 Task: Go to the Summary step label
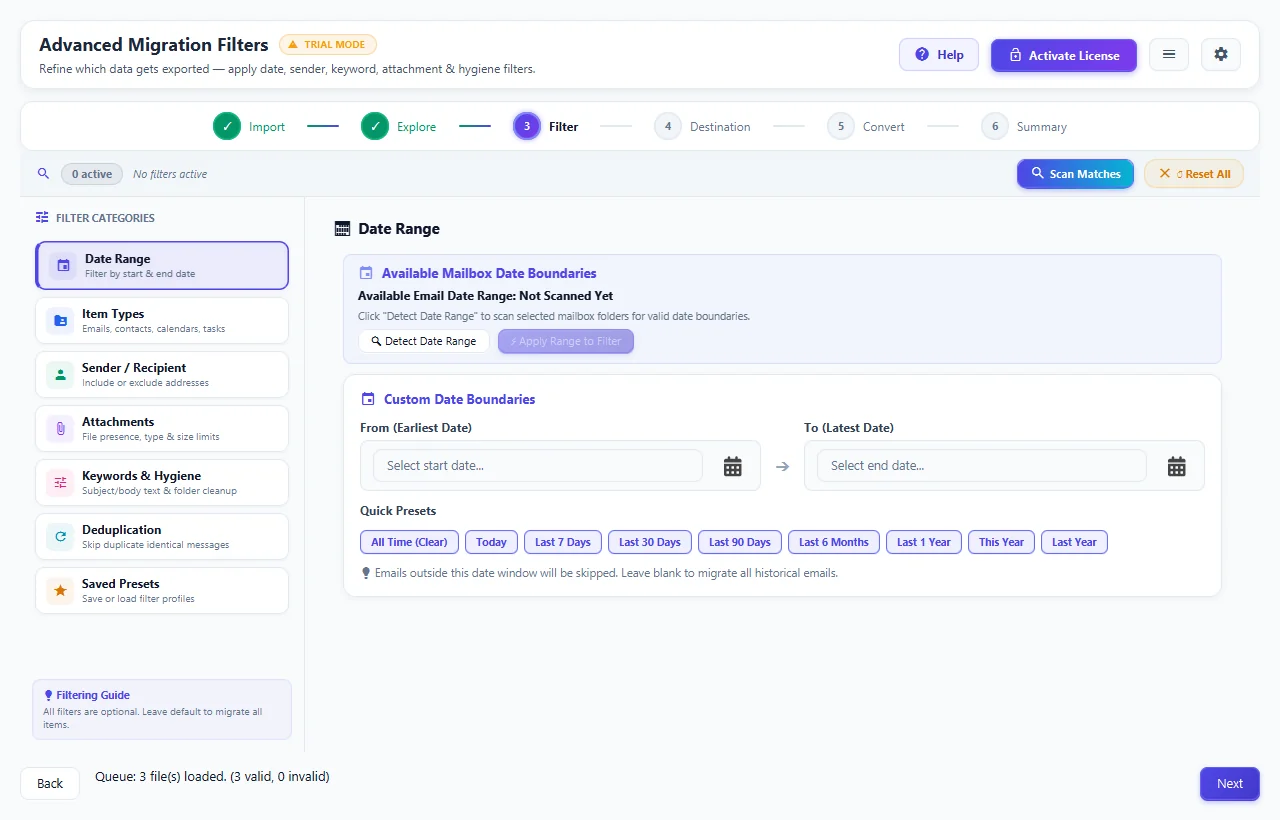point(1042,127)
